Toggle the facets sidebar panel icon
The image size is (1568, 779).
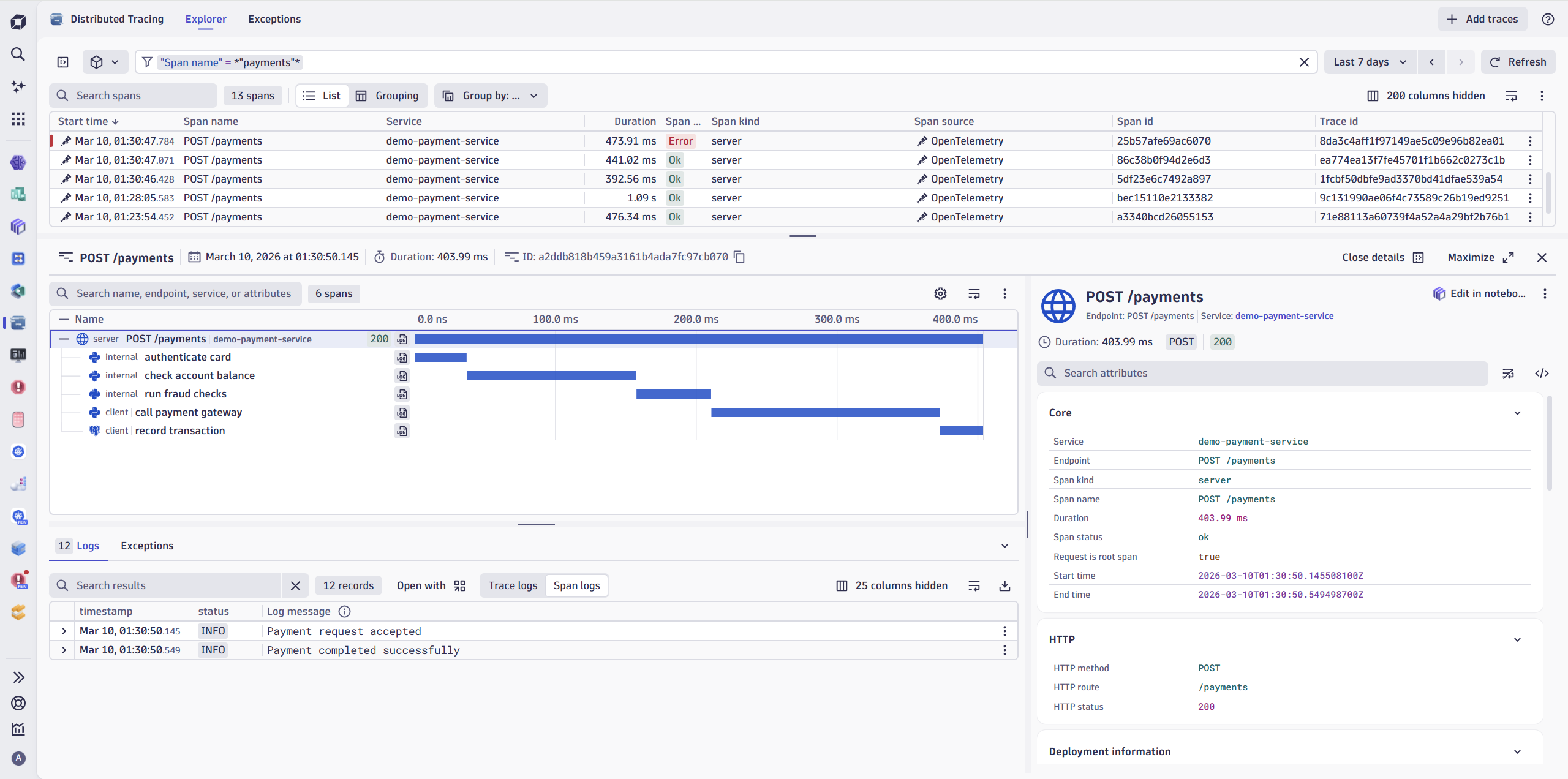[x=63, y=62]
